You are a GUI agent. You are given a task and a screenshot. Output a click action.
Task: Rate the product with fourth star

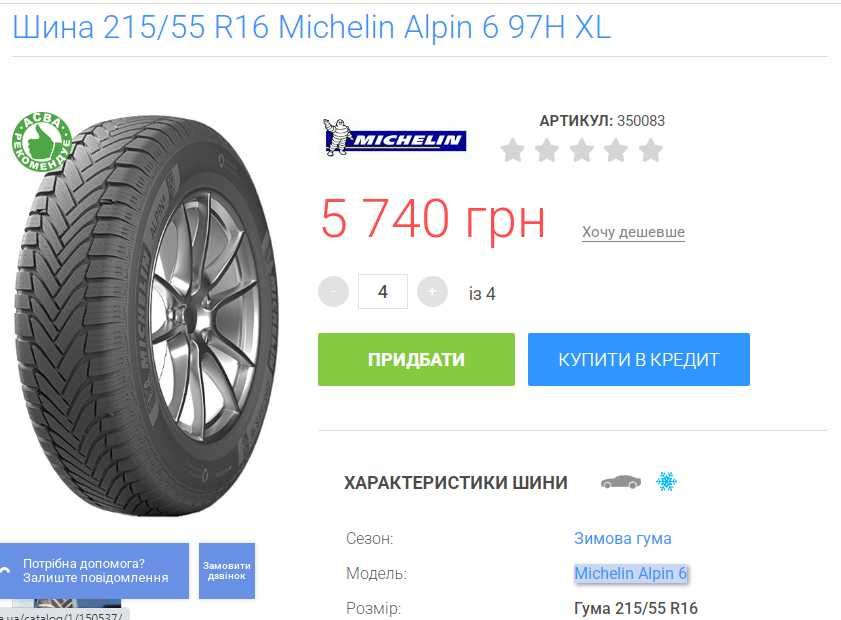point(616,150)
